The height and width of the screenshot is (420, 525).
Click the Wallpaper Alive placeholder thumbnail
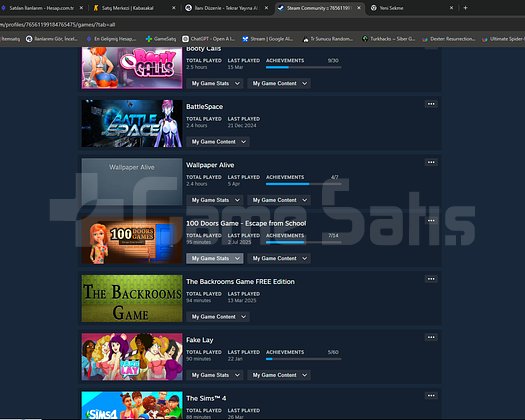coord(132,182)
